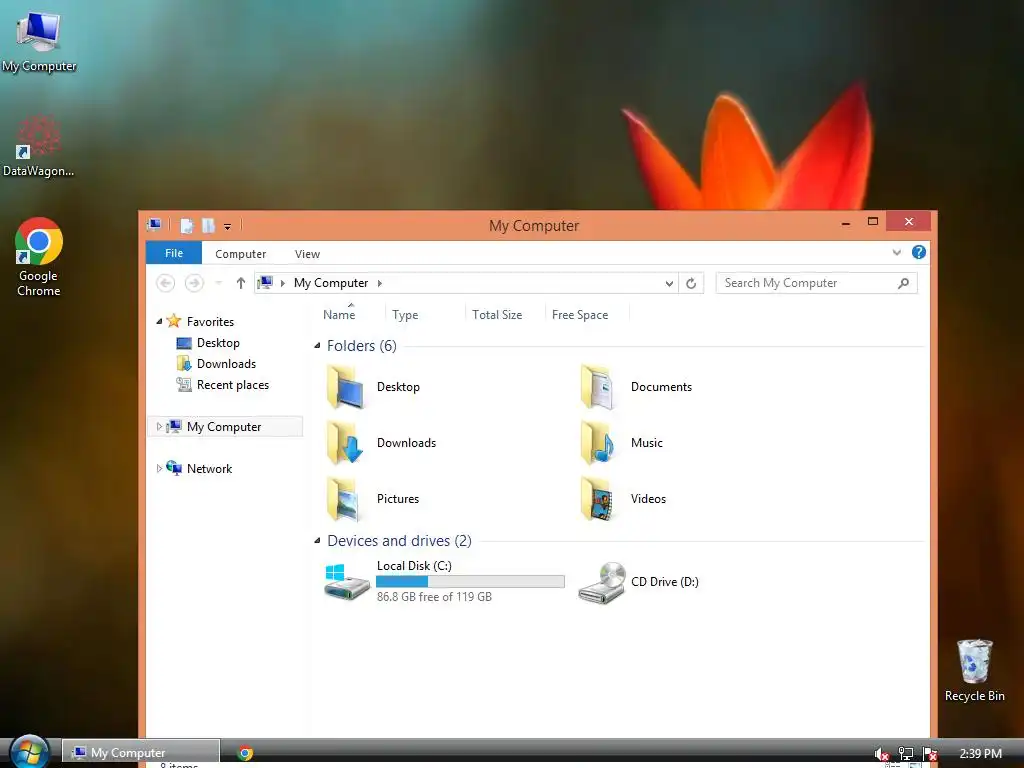Click the Start orb button
This screenshot has width=1024, height=768.
[x=28, y=752]
